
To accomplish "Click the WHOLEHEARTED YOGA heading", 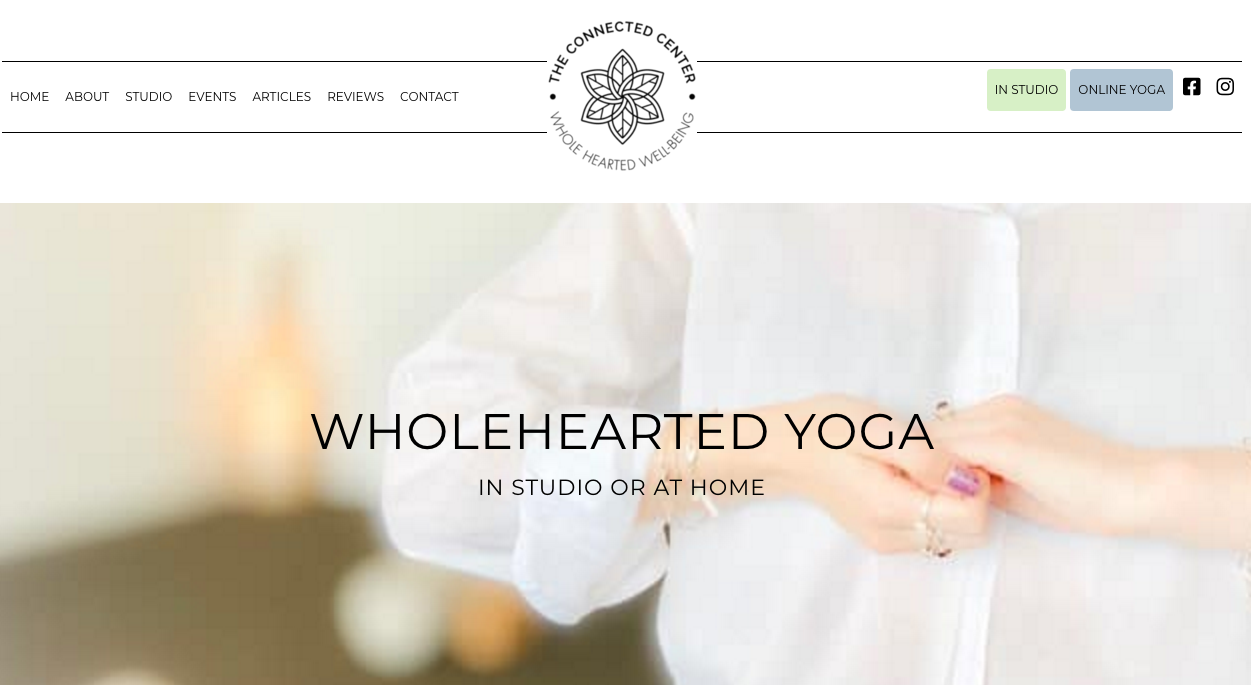I will (622, 431).
